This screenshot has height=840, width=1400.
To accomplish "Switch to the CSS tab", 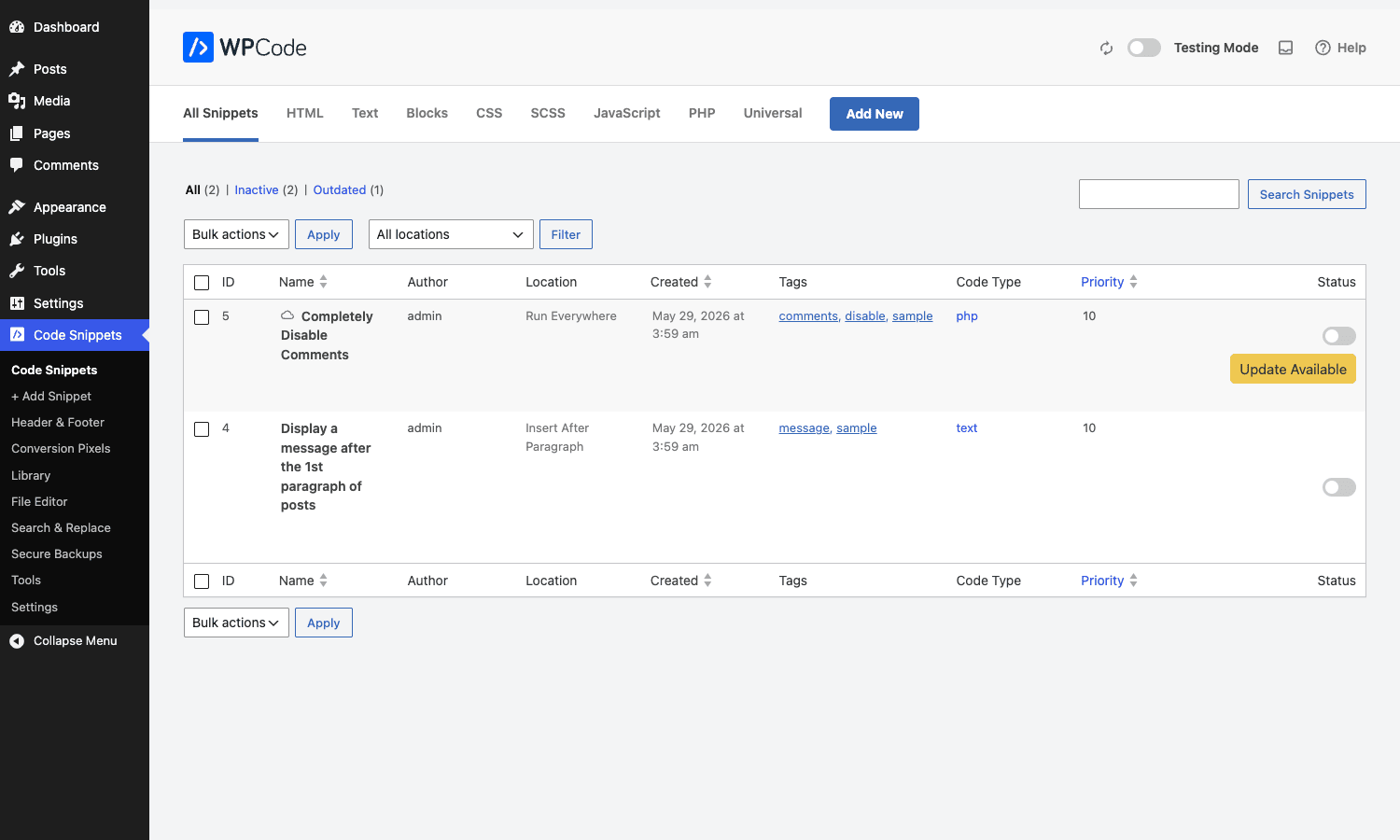I will point(489,113).
